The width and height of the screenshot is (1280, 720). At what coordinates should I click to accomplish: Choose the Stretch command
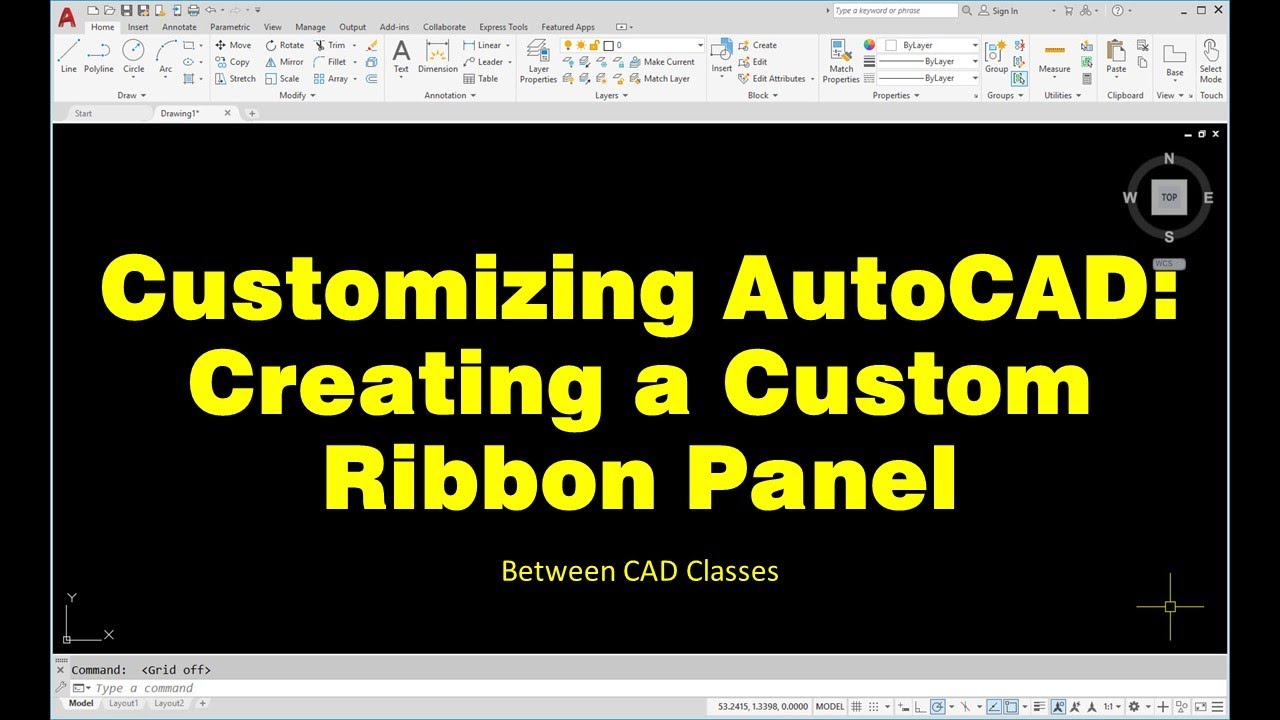[x=235, y=78]
